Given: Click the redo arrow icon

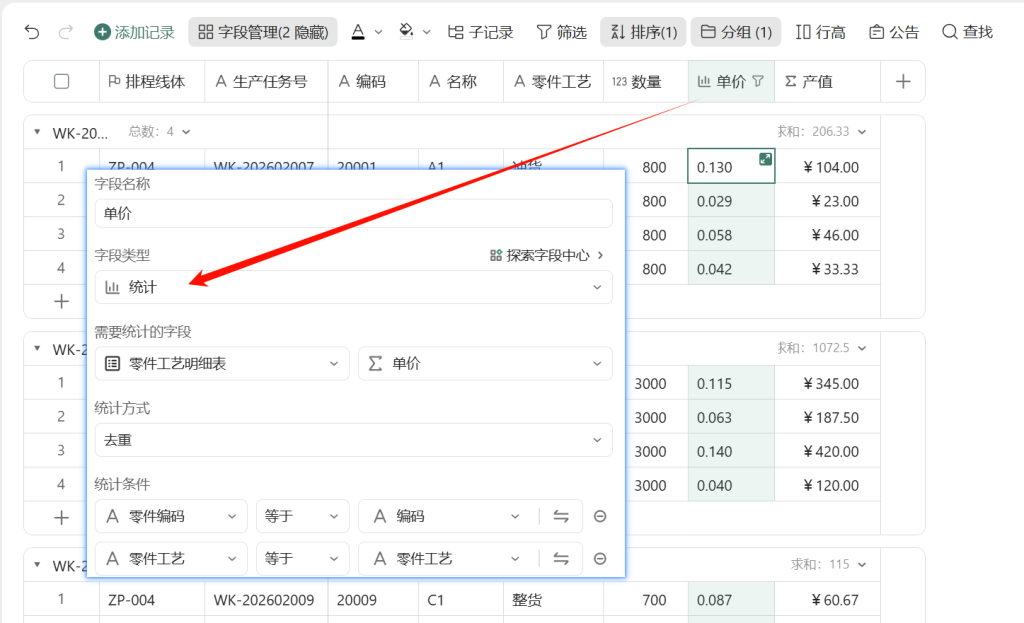Looking at the screenshot, I should tap(66, 32).
